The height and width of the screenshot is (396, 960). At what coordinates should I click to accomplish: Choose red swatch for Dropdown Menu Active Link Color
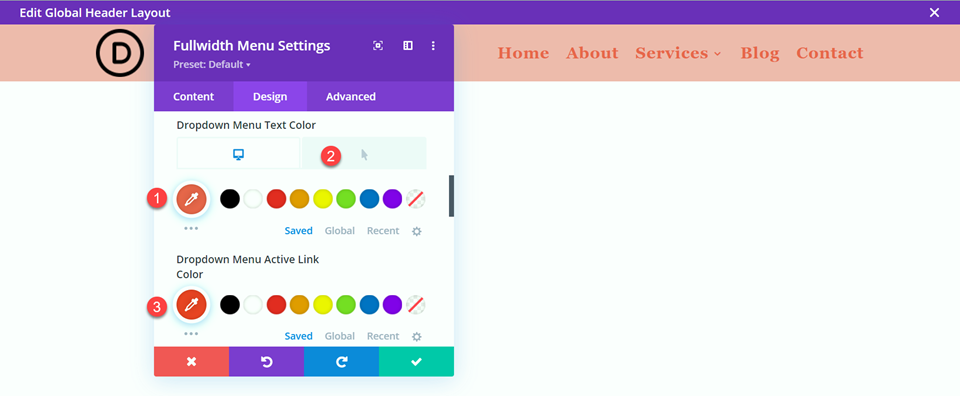click(276, 304)
